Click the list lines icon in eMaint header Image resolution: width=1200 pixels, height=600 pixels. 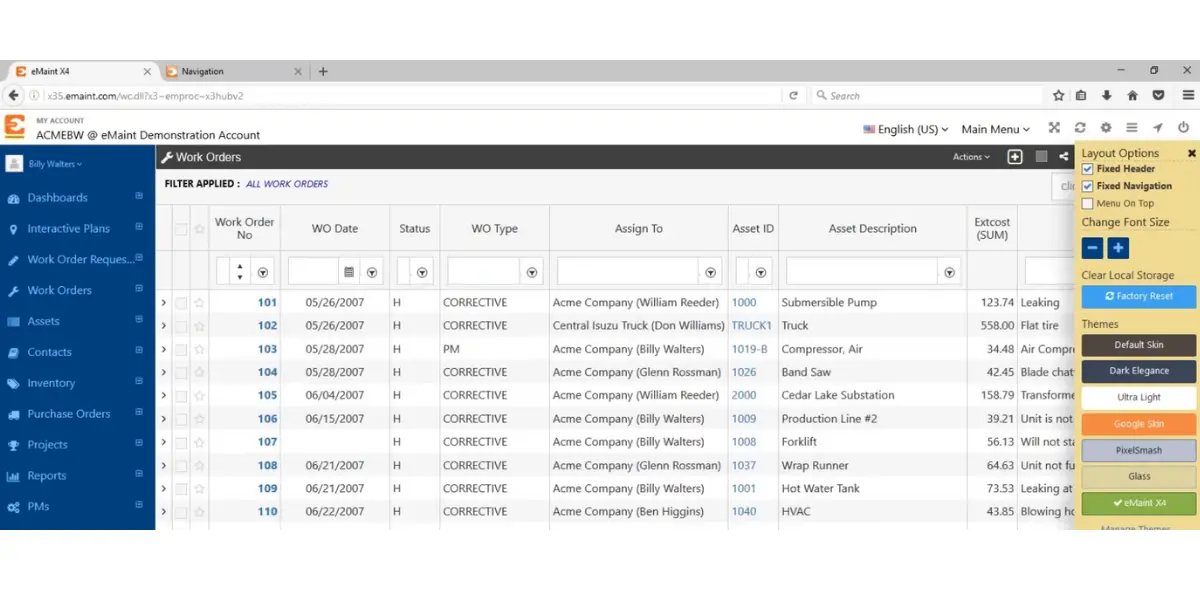point(1132,128)
